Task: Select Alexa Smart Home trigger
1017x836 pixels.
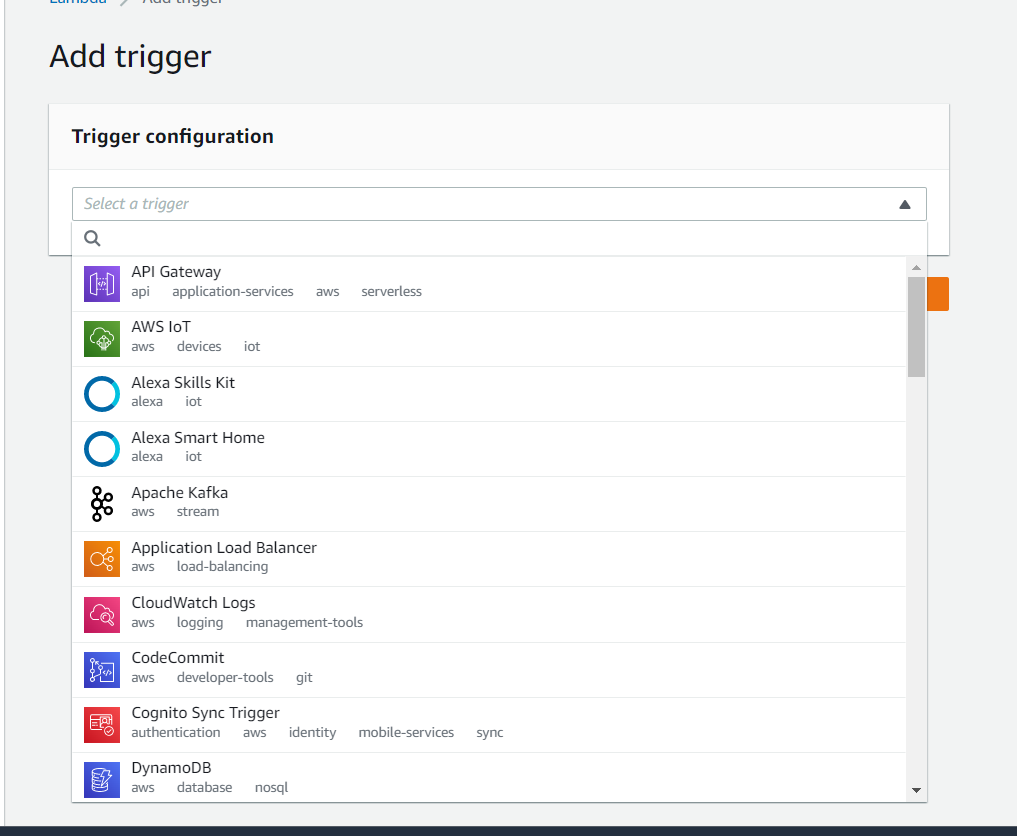Action: pos(489,449)
